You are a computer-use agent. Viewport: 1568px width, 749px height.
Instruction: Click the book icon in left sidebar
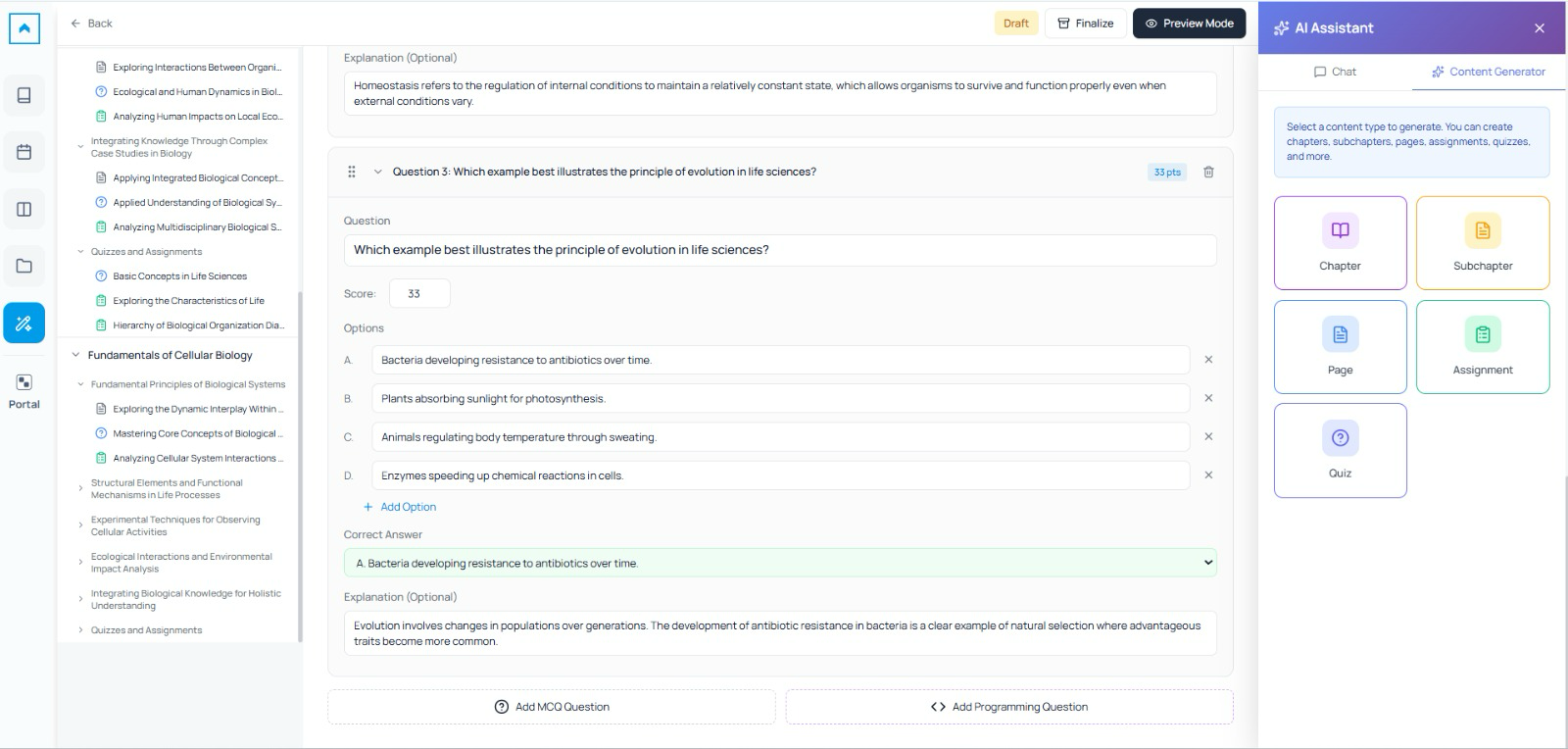click(x=24, y=95)
